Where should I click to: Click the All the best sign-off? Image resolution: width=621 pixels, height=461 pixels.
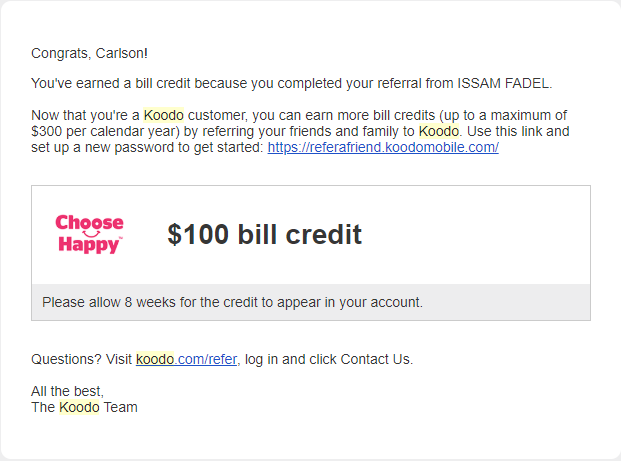click(67, 391)
